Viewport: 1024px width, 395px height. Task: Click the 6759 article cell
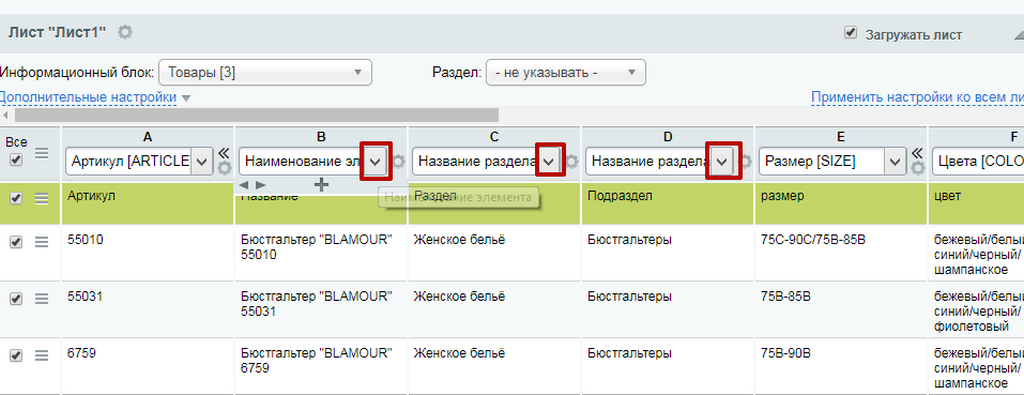[x=148, y=366]
